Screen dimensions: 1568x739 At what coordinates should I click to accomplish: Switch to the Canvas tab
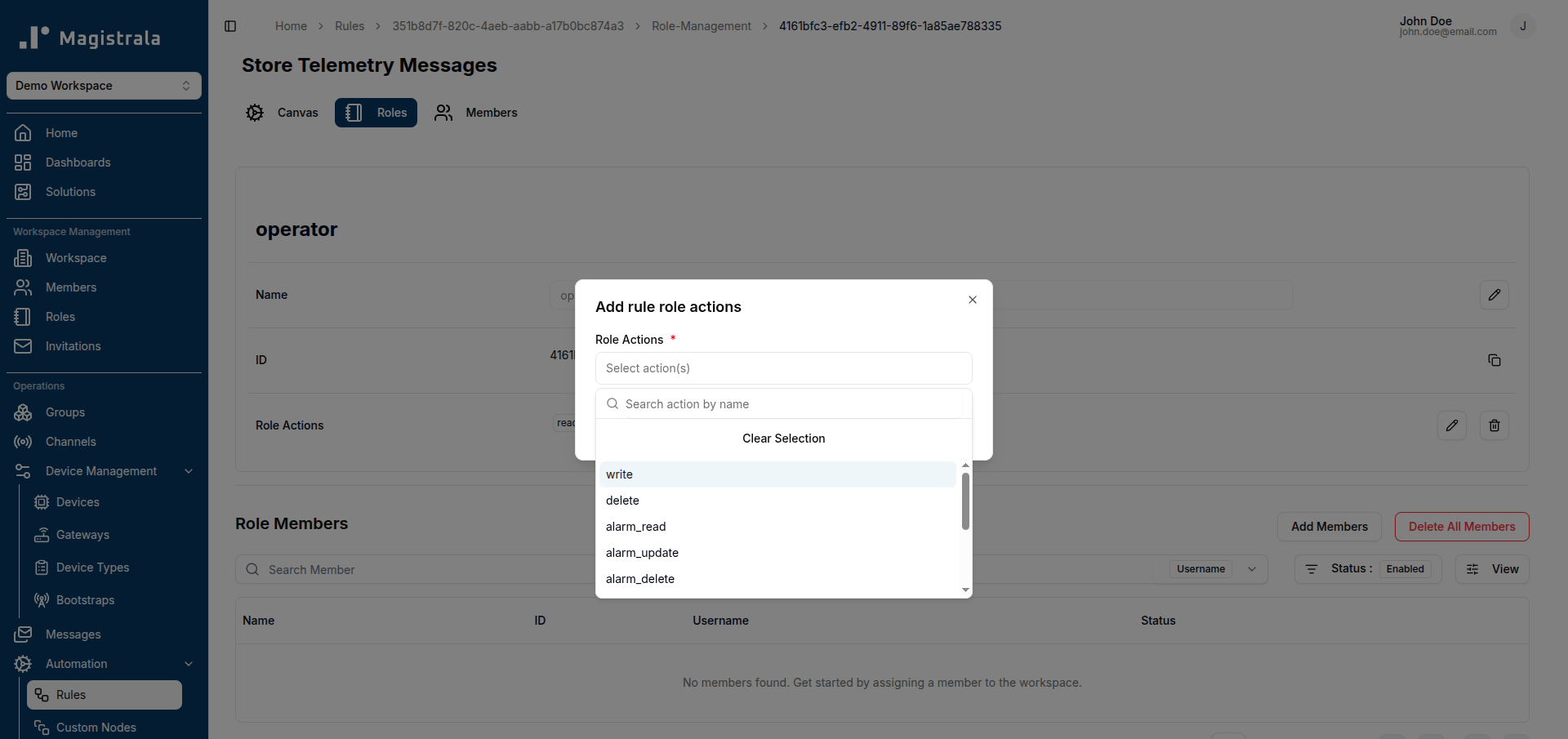pos(283,113)
